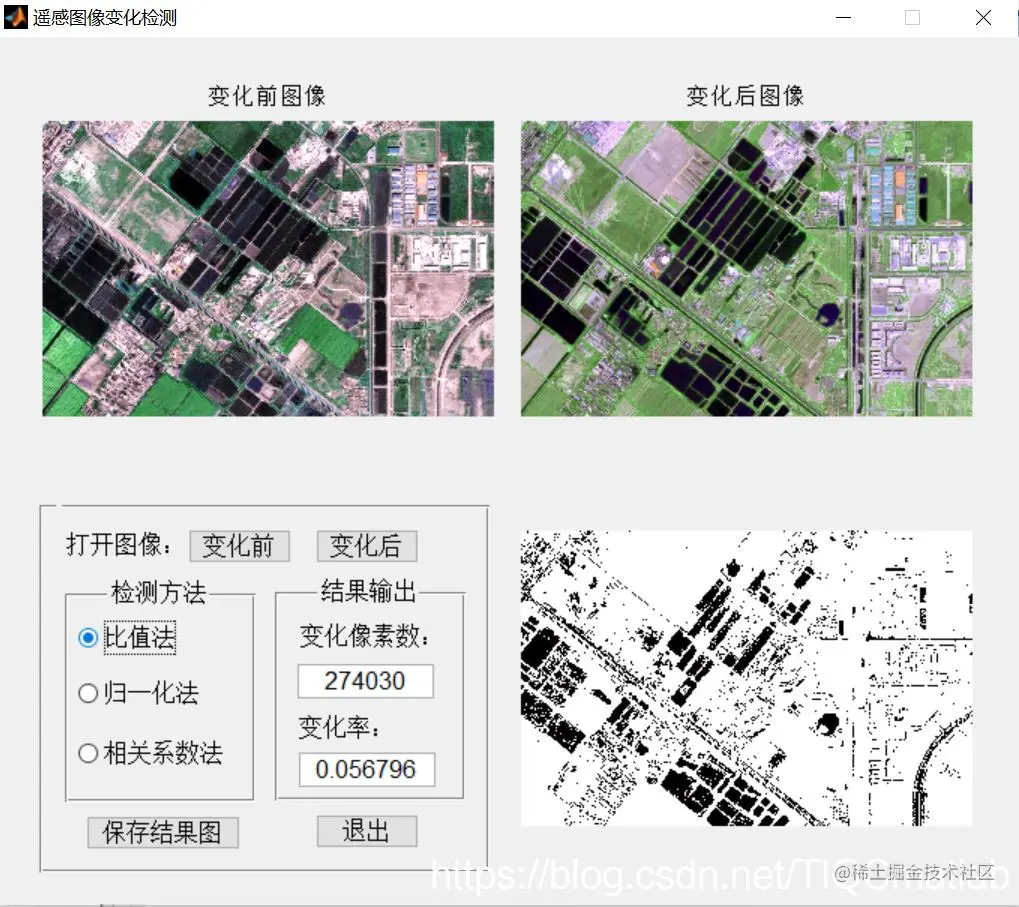Minimize the 遥感图像变化检测 window
Screen dimensions: 1019x907
843,17
